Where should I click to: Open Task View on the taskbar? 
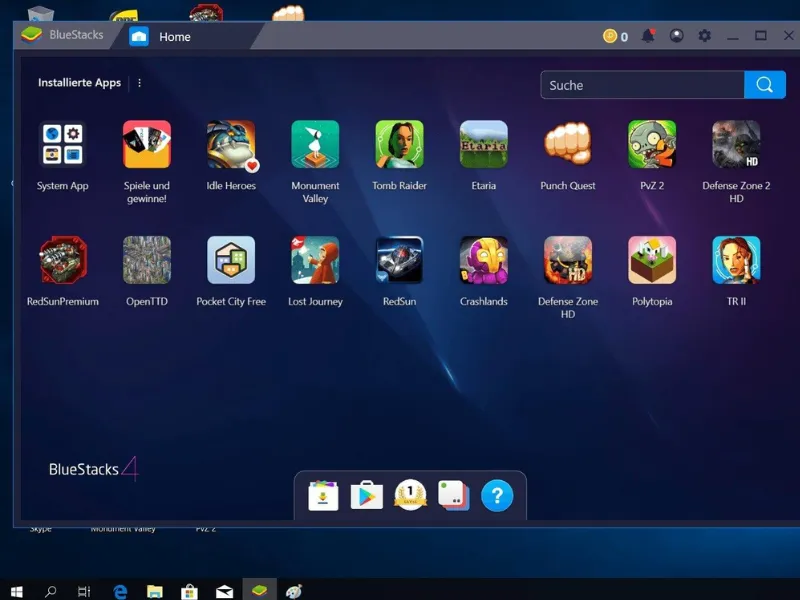click(x=84, y=591)
